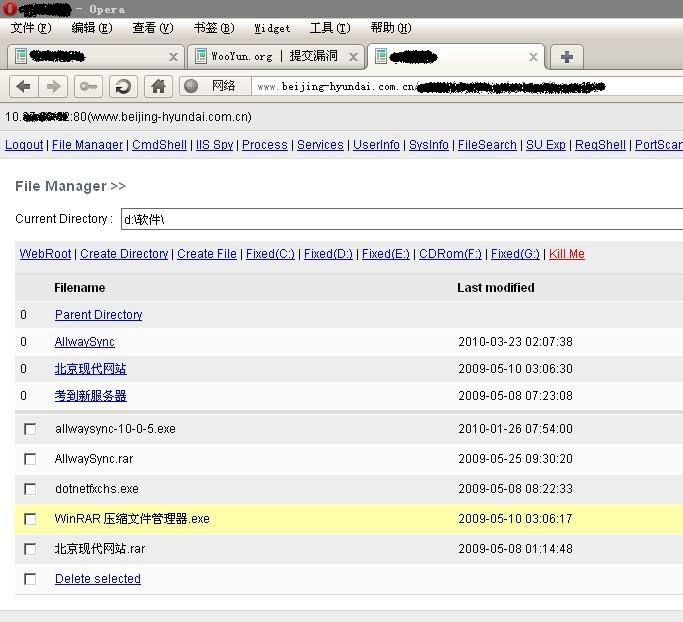Open the 帮助(H) menu
Image resolution: width=683 pixels, height=622 pixels.
391,28
